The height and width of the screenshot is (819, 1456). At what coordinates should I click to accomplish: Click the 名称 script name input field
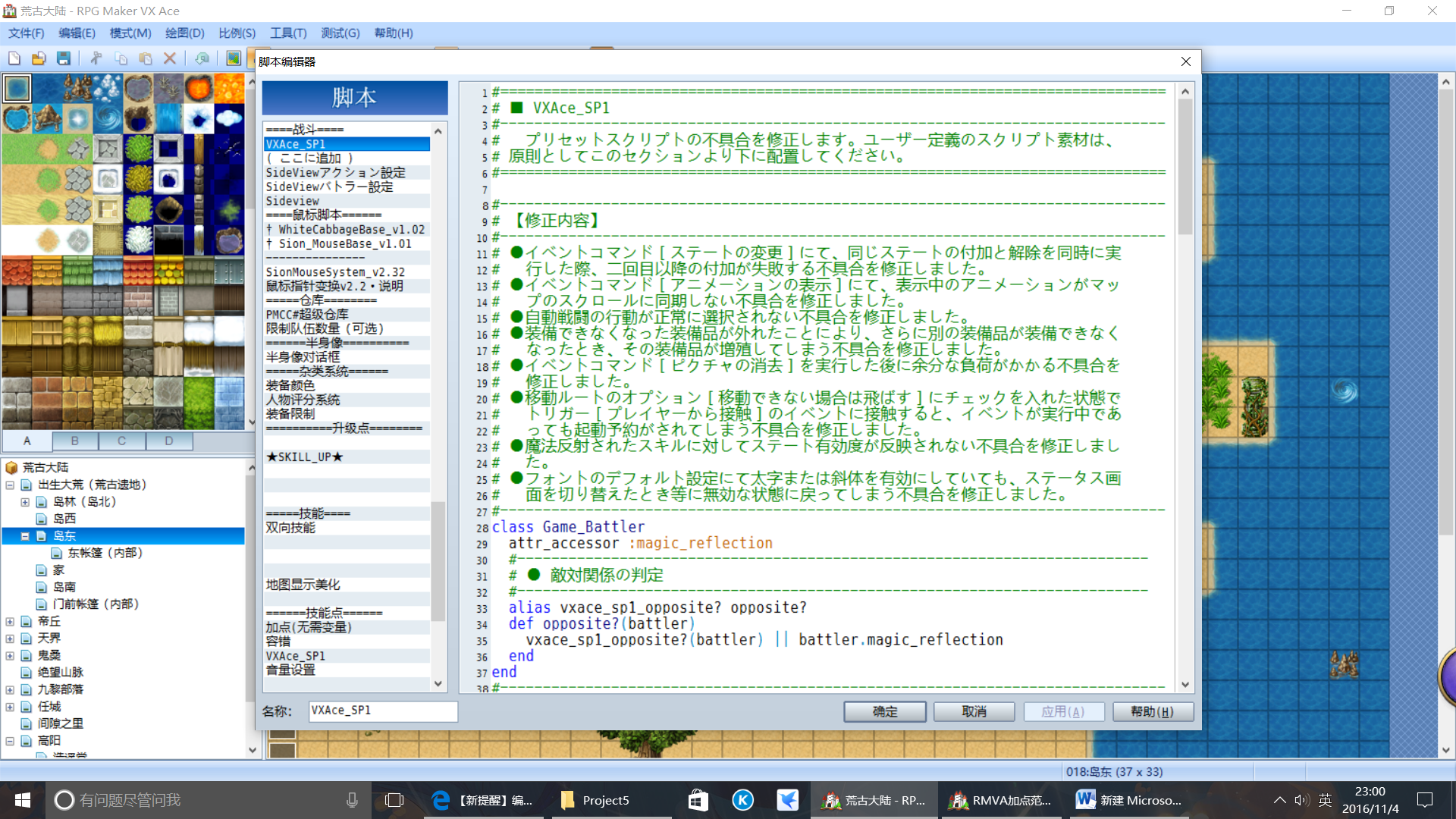pyautogui.click(x=383, y=711)
